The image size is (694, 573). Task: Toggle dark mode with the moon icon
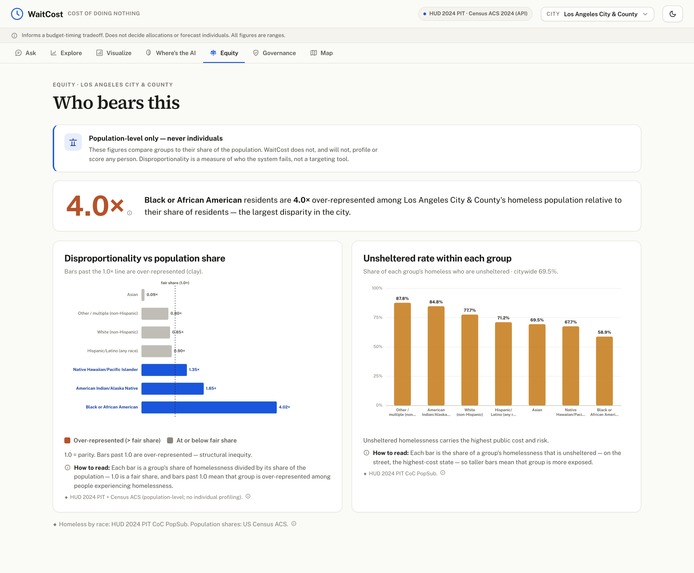coord(672,14)
